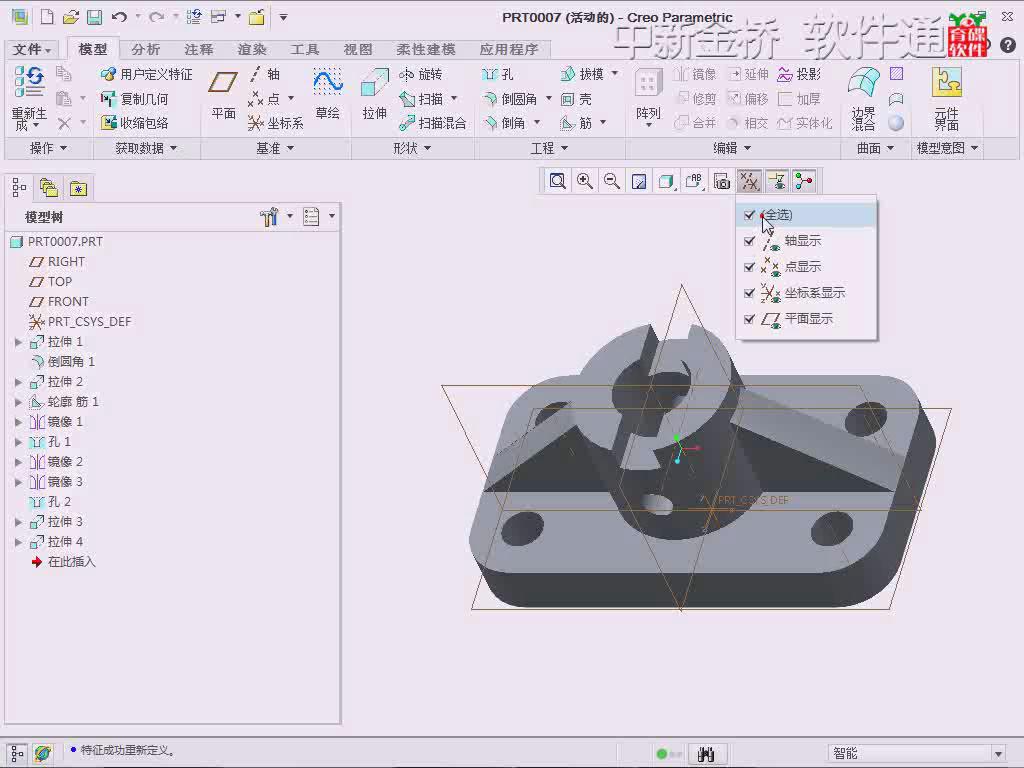Click the Refit zoom icon
Screen dimensions: 1024x768
click(x=557, y=181)
